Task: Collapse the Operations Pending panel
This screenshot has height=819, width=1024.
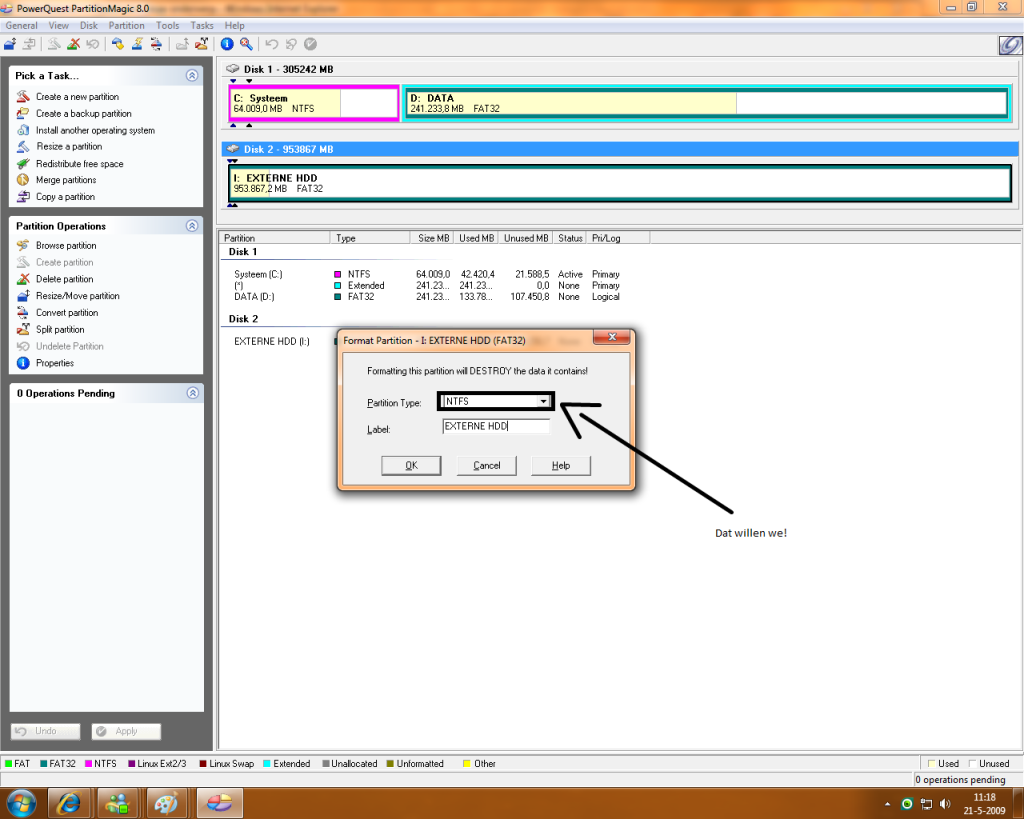Action: pos(192,393)
